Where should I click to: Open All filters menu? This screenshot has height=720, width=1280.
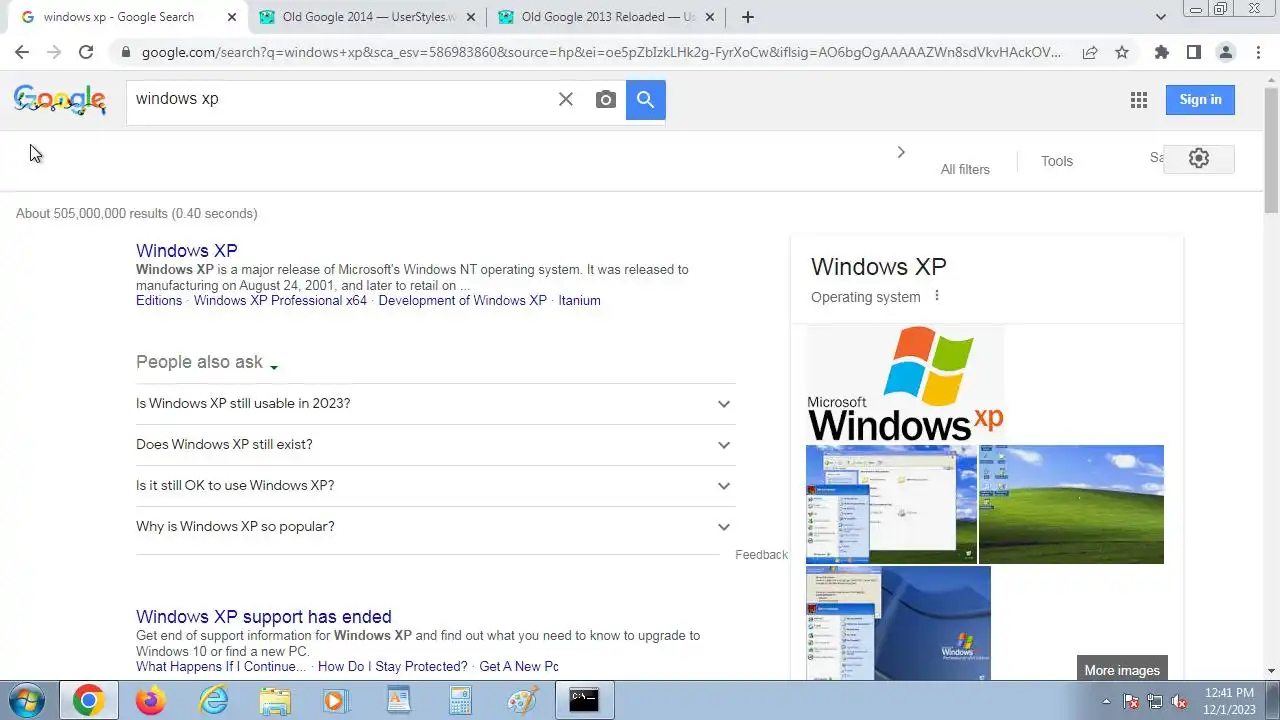tap(965, 169)
